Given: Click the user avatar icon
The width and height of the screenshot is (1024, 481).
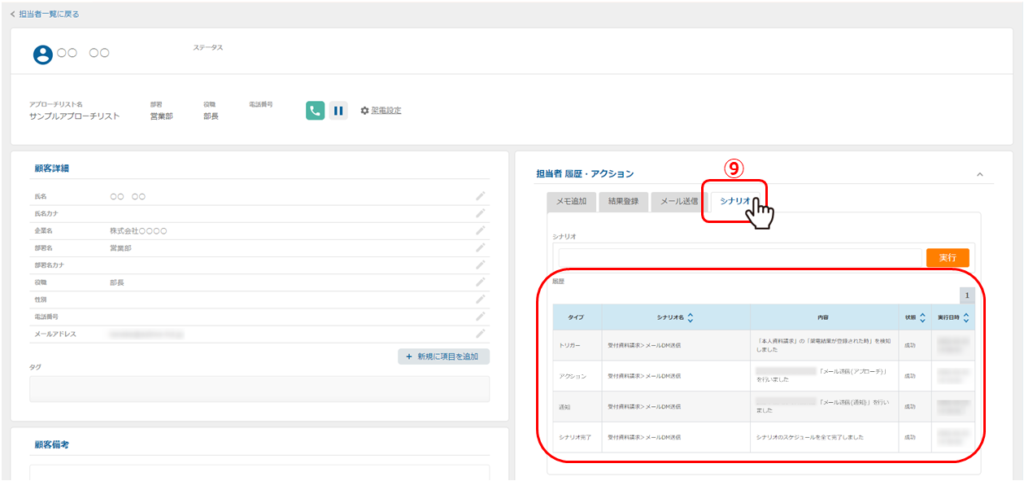Looking at the screenshot, I should [x=43, y=55].
